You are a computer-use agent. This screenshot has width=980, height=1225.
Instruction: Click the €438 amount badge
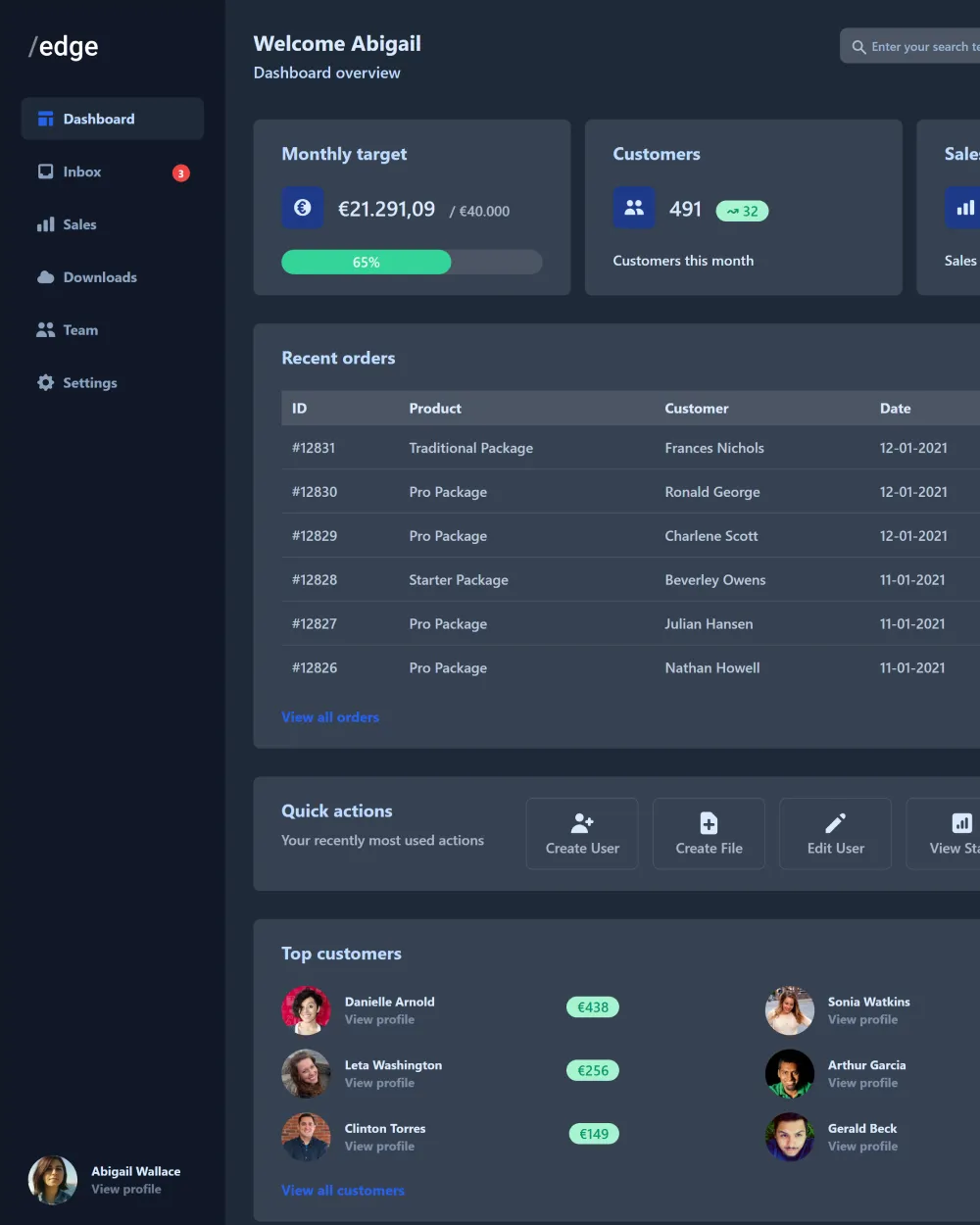point(593,1007)
